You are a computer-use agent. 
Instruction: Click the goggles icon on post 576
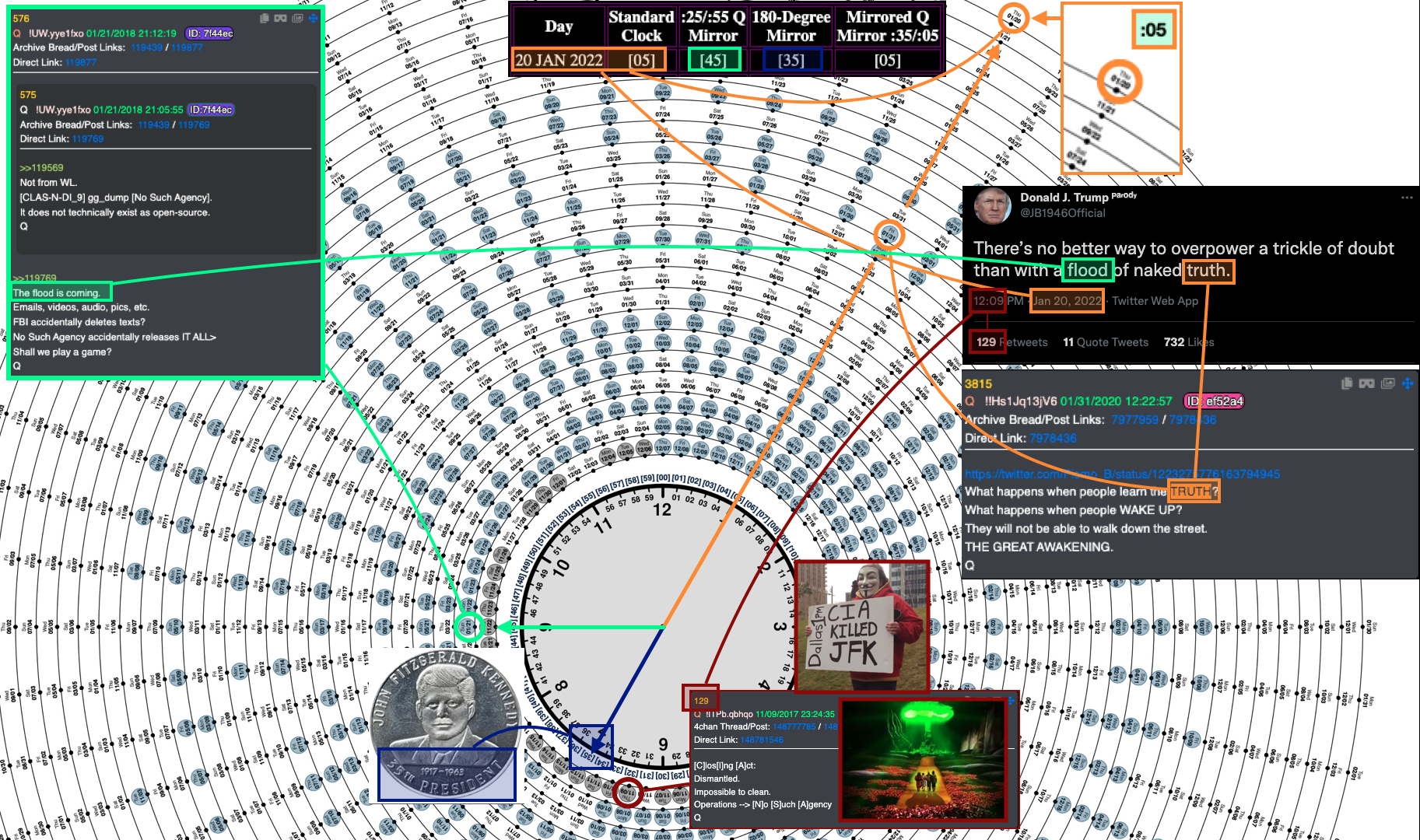pos(280,18)
